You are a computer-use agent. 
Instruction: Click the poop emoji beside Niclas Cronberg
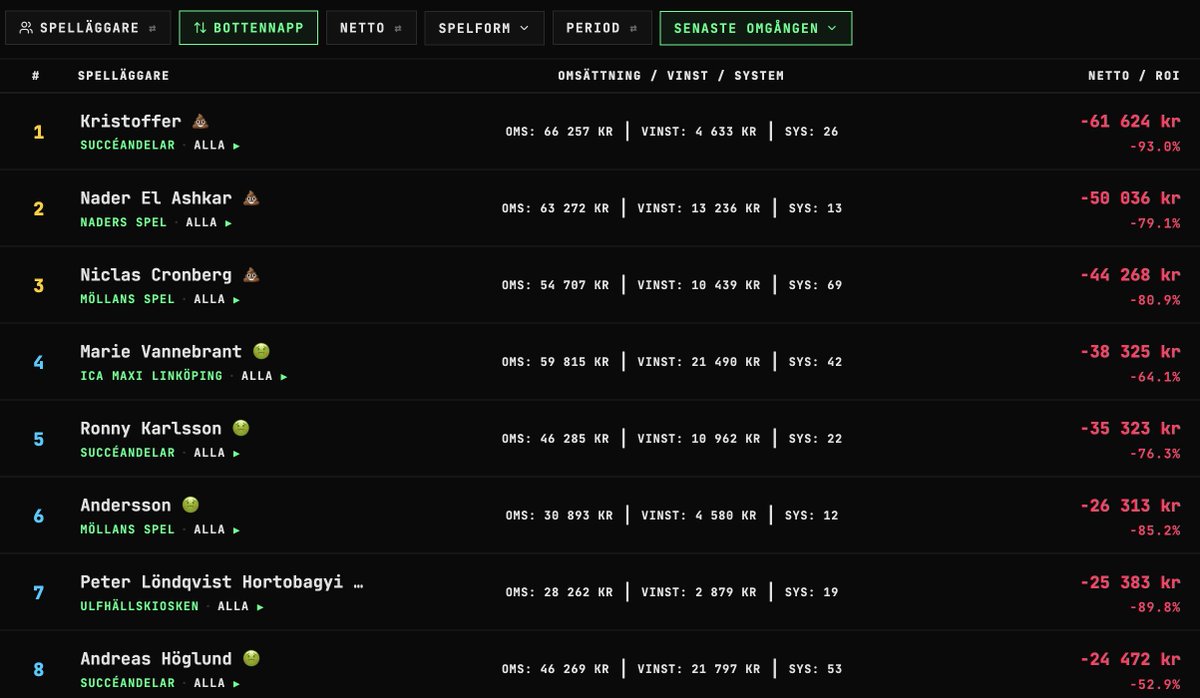[x=251, y=275]
